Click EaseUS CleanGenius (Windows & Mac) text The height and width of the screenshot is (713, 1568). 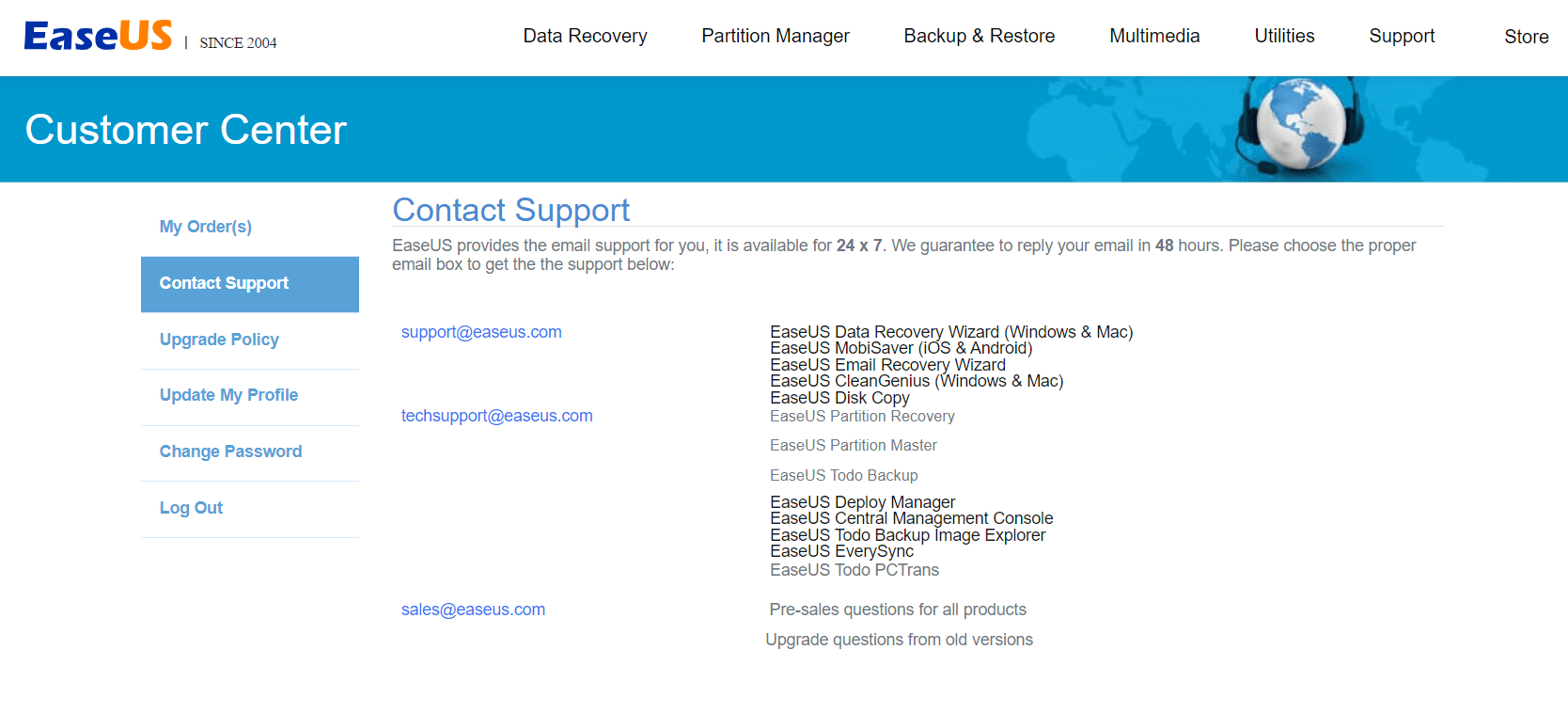[x=917, y=381]
